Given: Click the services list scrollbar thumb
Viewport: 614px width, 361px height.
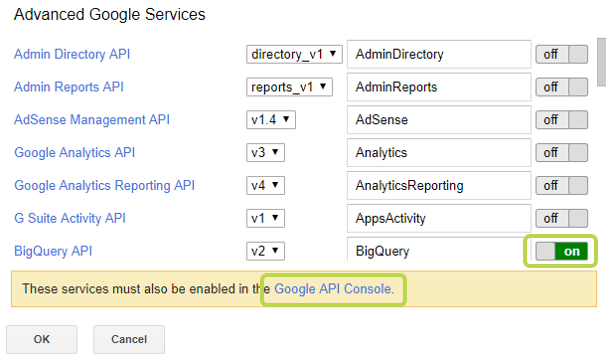Looking at the screenshot, I should tap(601, 62).
